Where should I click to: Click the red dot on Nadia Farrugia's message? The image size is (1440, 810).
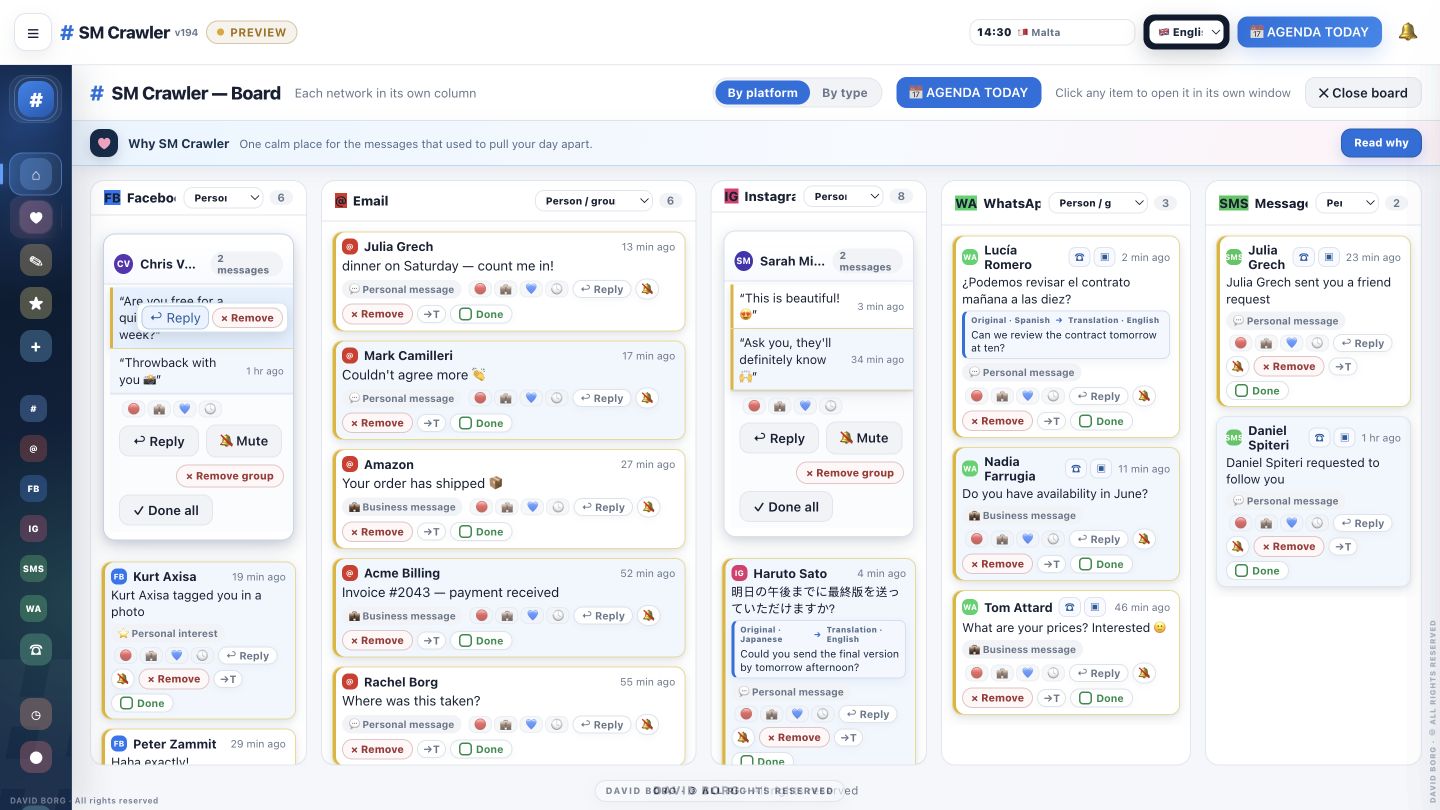[x=977, y=539]
